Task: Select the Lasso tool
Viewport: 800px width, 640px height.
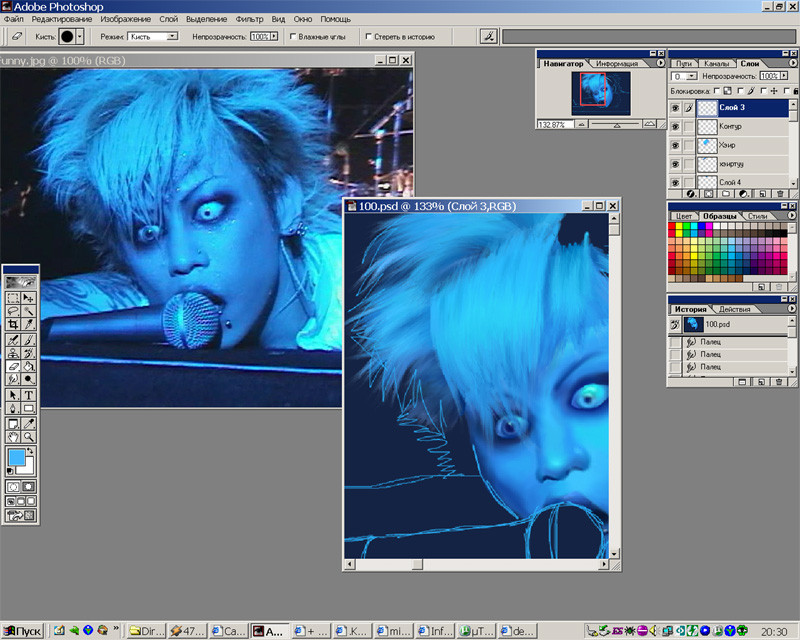Action: click(x=13, y=311)
